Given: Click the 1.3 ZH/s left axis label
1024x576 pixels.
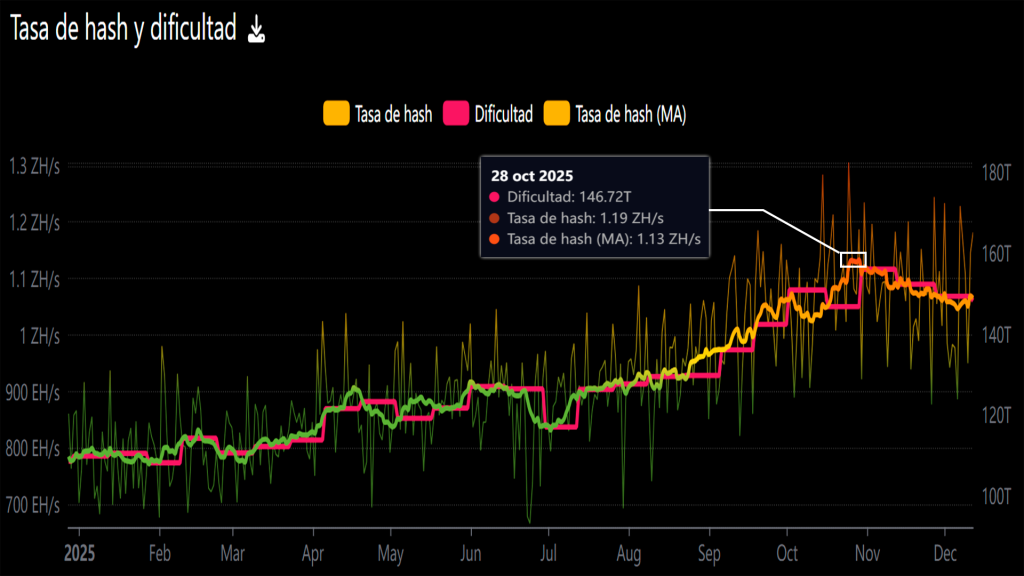Looking at the screenshot, I should [x=35, y=166].
